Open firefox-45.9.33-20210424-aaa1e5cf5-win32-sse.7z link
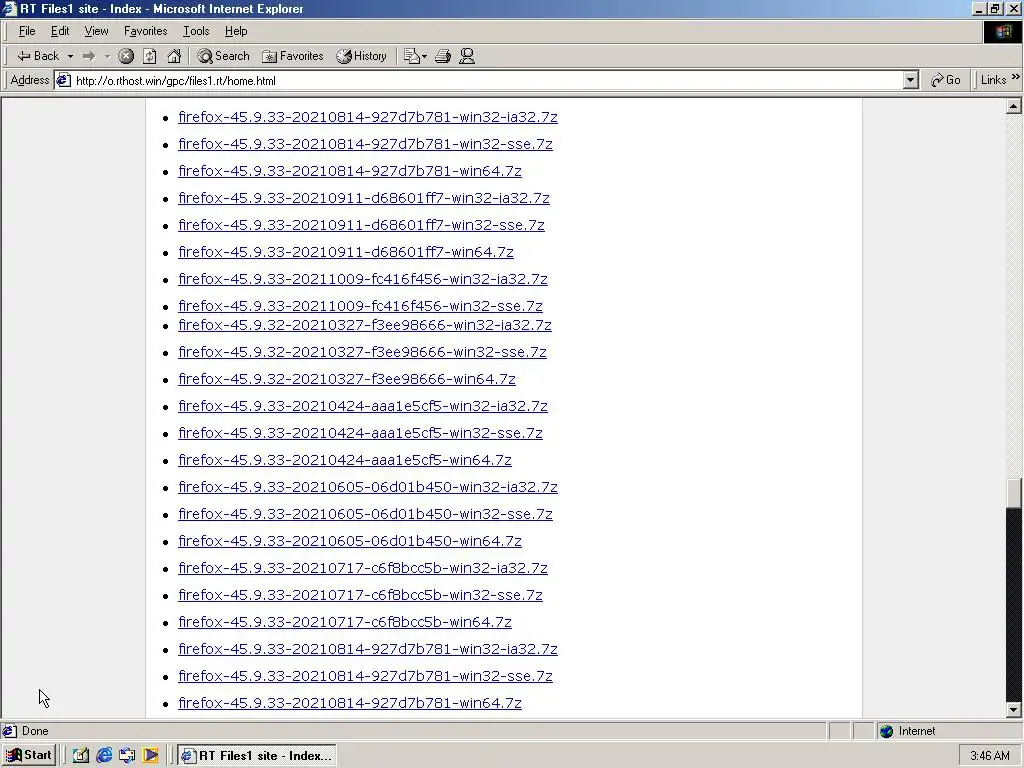Image resolution: width=1024 pixels, height=768 pixels. [360, 433]
